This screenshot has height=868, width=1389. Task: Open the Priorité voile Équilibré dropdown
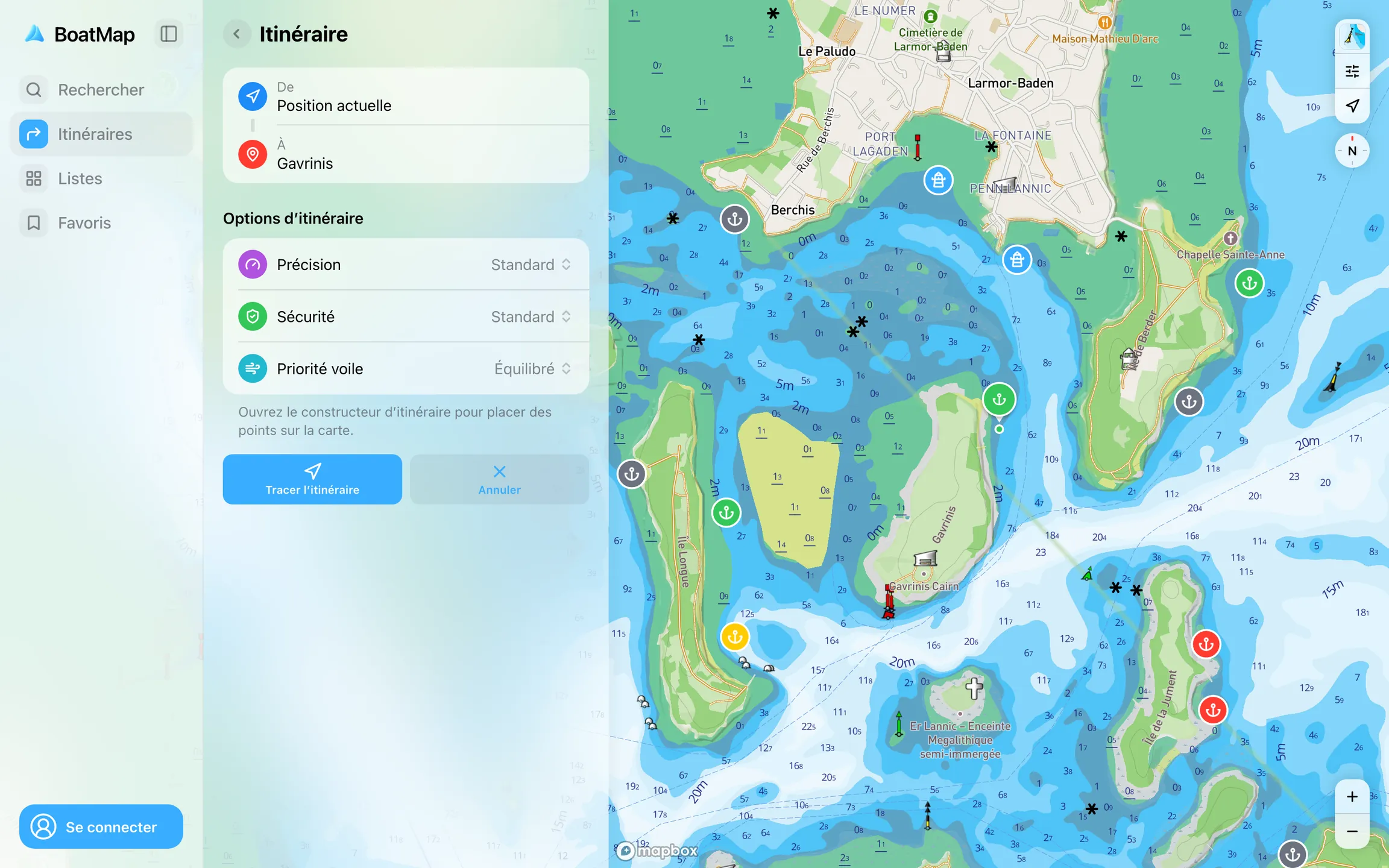click(x=406, y=368)
